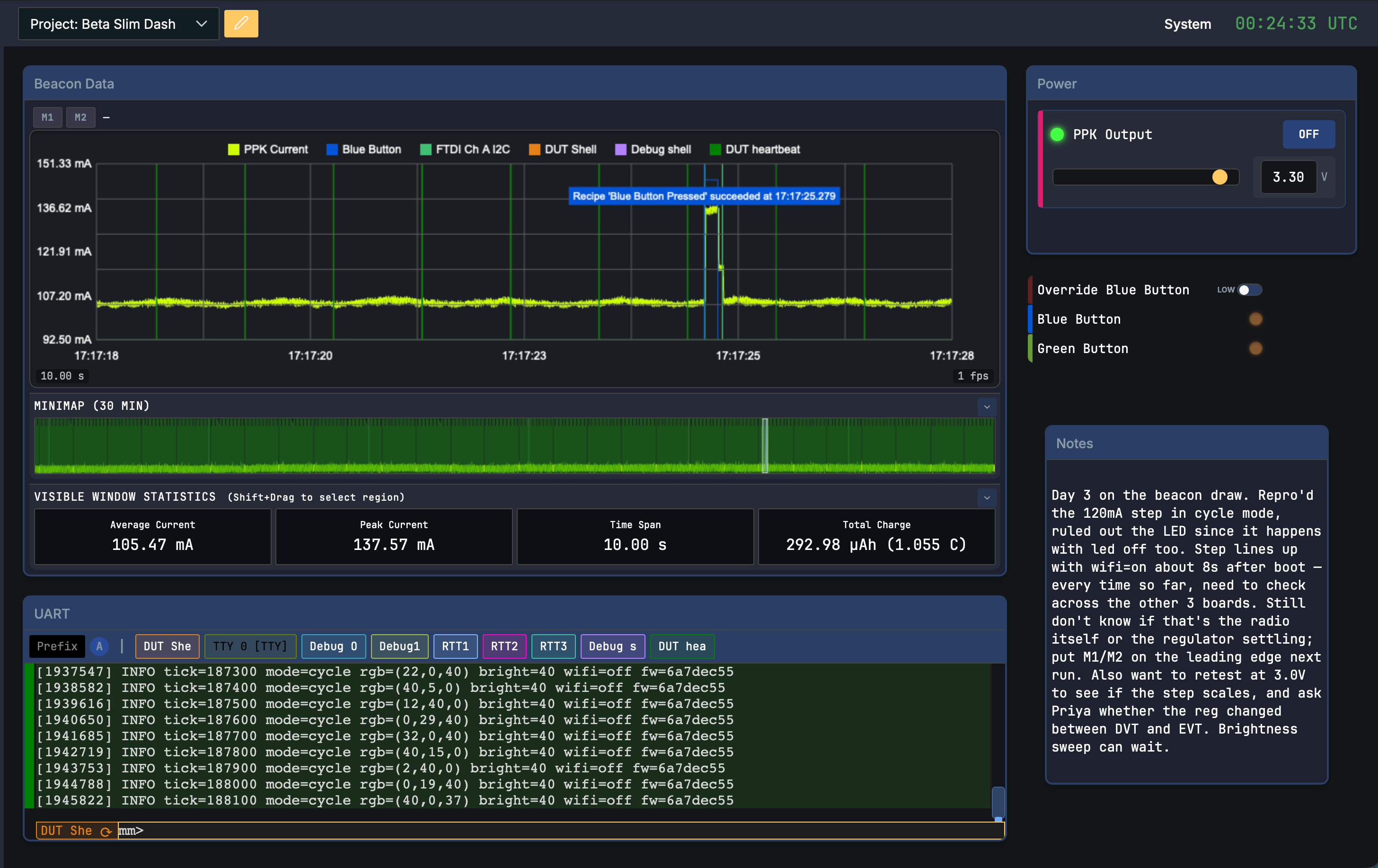This screenshot has height=868, width=1378.
Task: Click the Total Charge 292.98 µAh card
Action: (876, 536)
